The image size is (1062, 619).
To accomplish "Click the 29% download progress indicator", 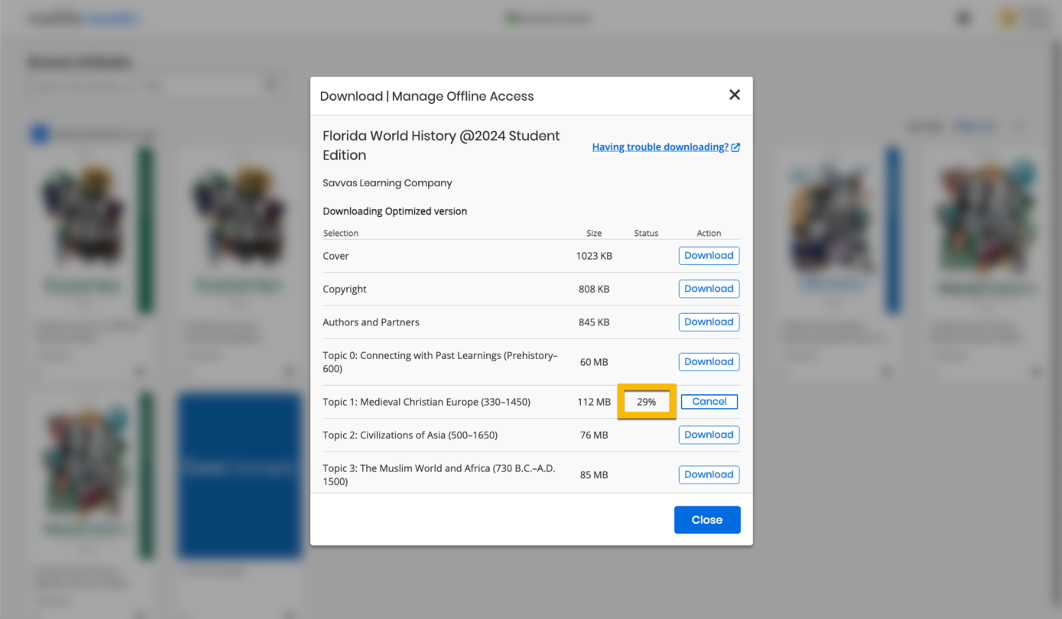I will 646,402.
